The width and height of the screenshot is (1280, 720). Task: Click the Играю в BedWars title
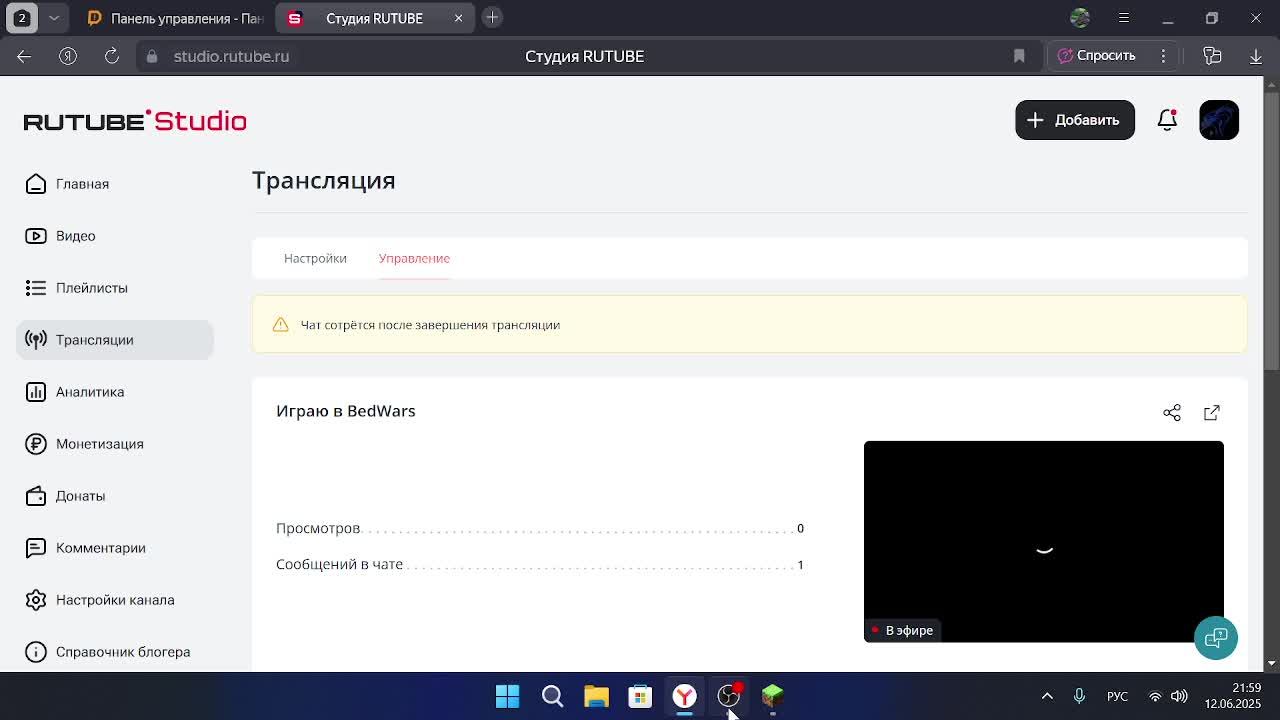click(346, 411)
